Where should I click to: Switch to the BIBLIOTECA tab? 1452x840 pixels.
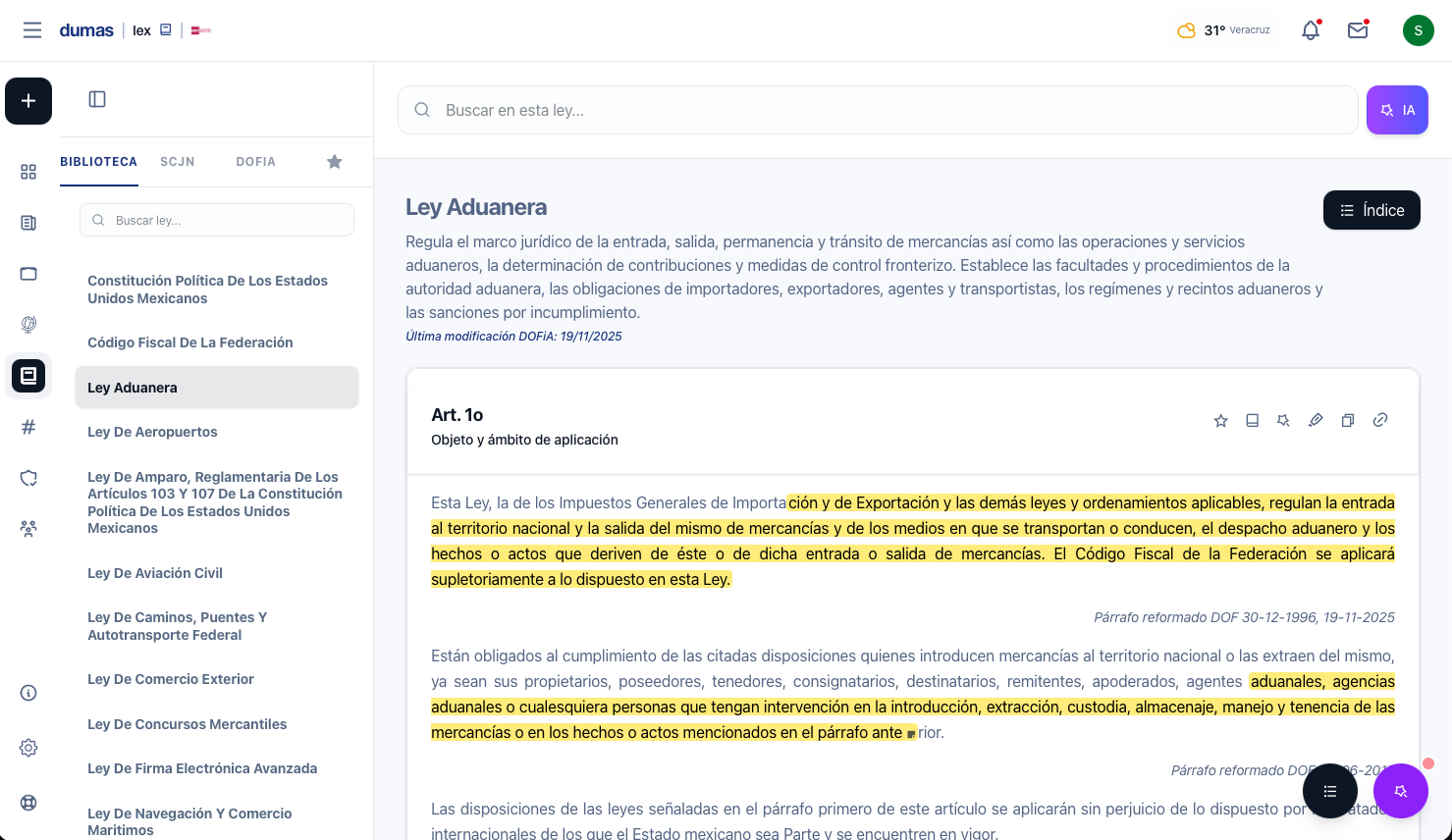[x=98, y=162]
